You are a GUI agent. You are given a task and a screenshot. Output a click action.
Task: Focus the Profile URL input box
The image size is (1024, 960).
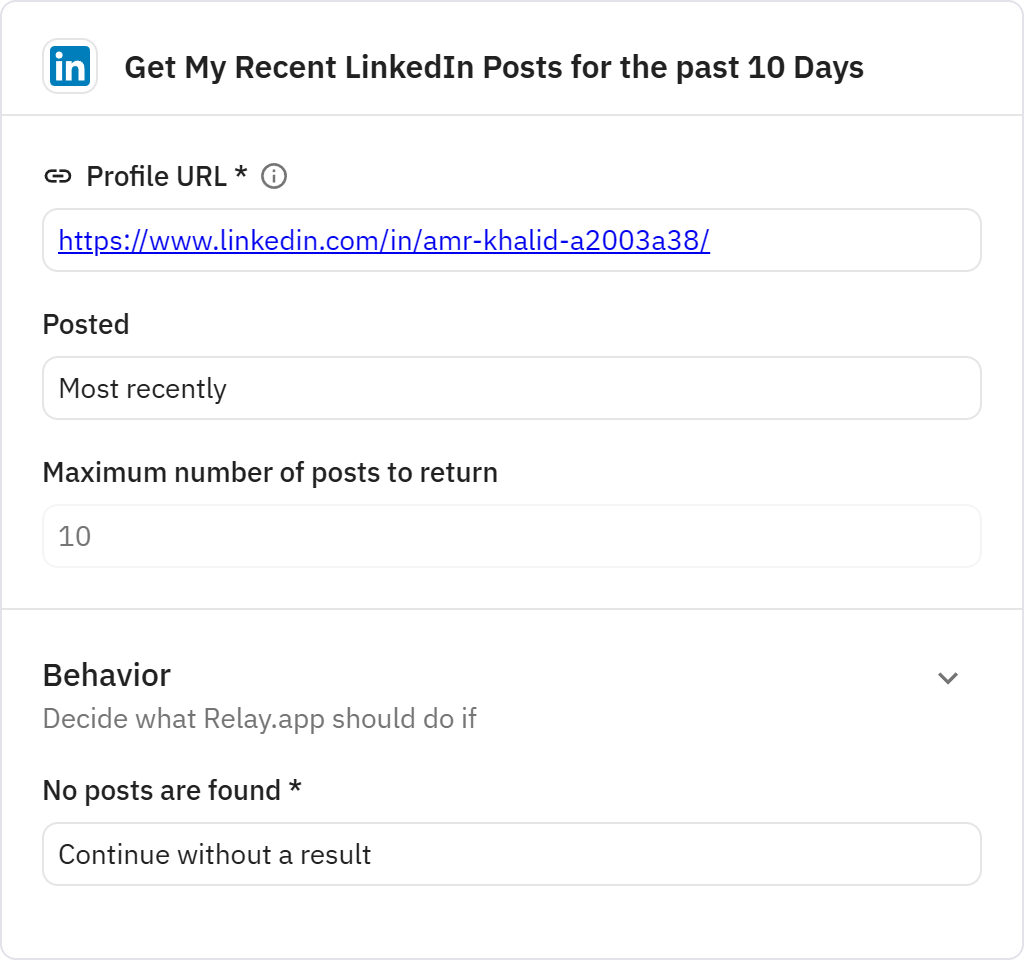(512, 240)
